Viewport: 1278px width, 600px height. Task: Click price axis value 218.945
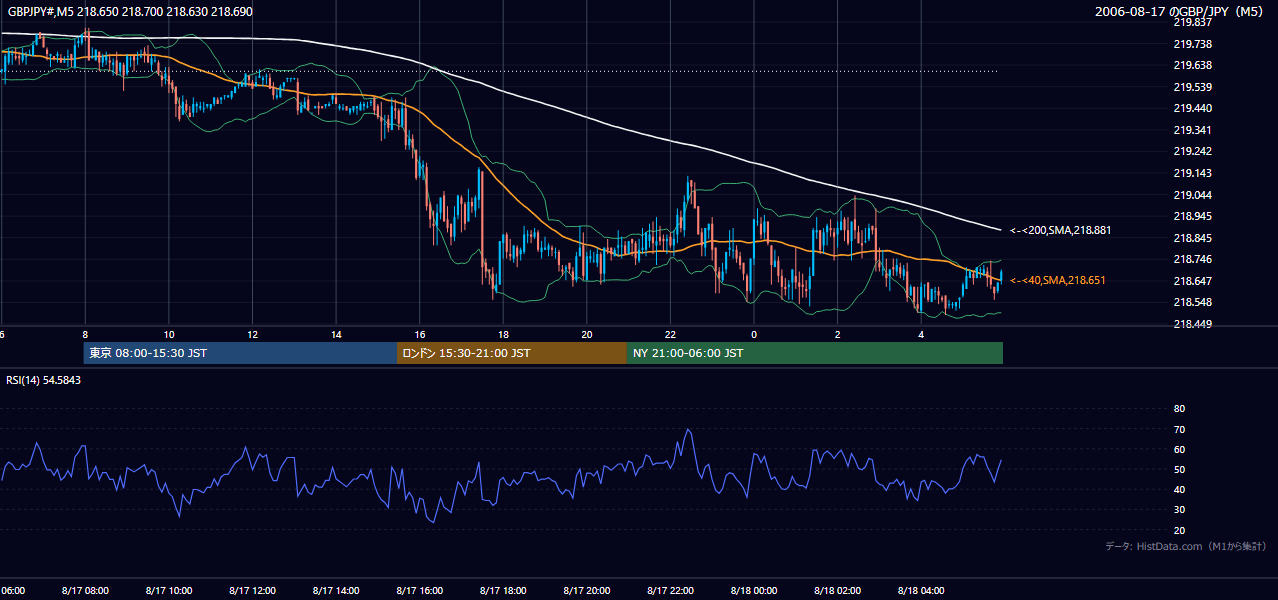click(1192, 216)
